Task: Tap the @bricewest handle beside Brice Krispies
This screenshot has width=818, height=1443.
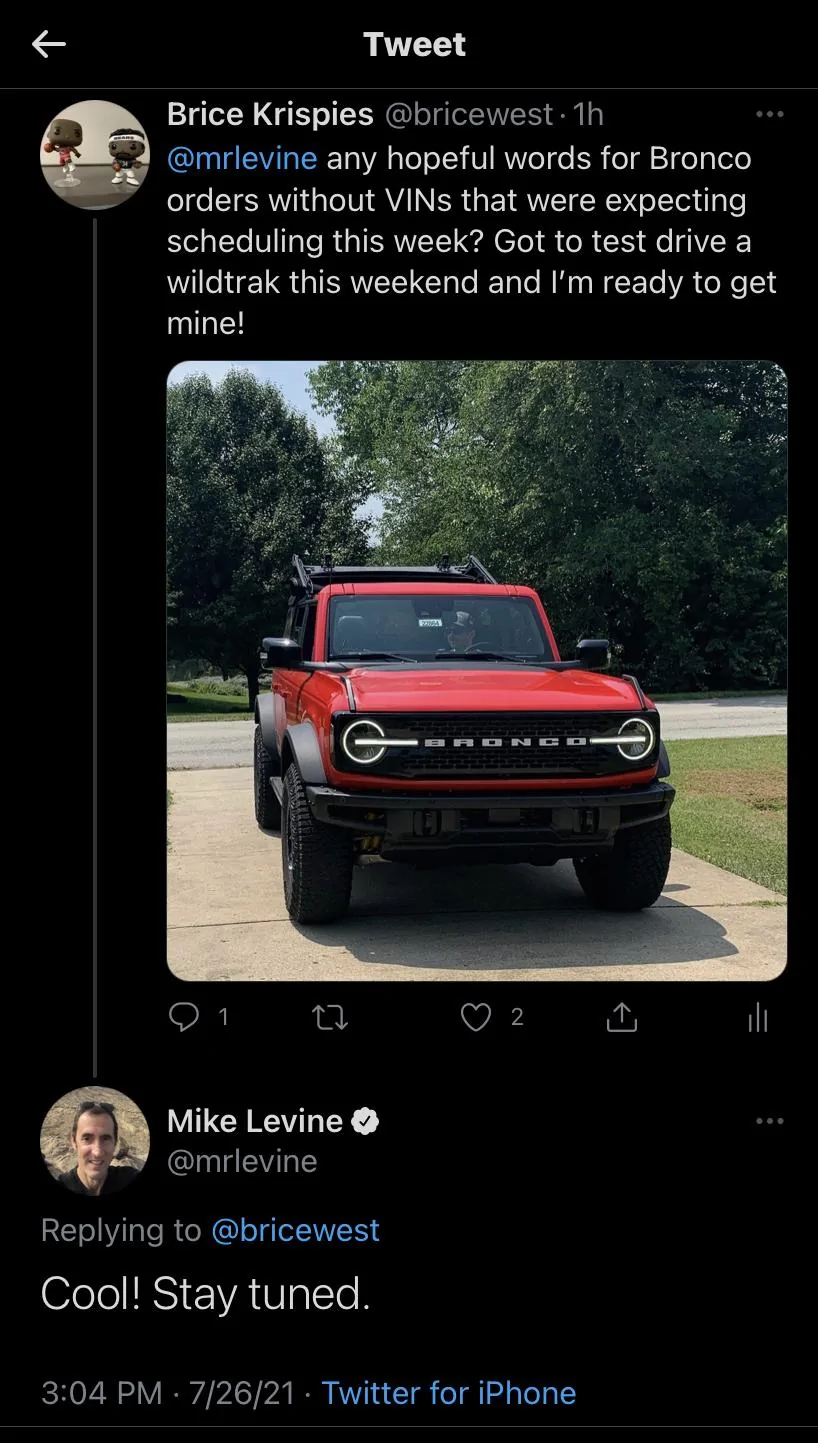Action: [x=468, y=114]
